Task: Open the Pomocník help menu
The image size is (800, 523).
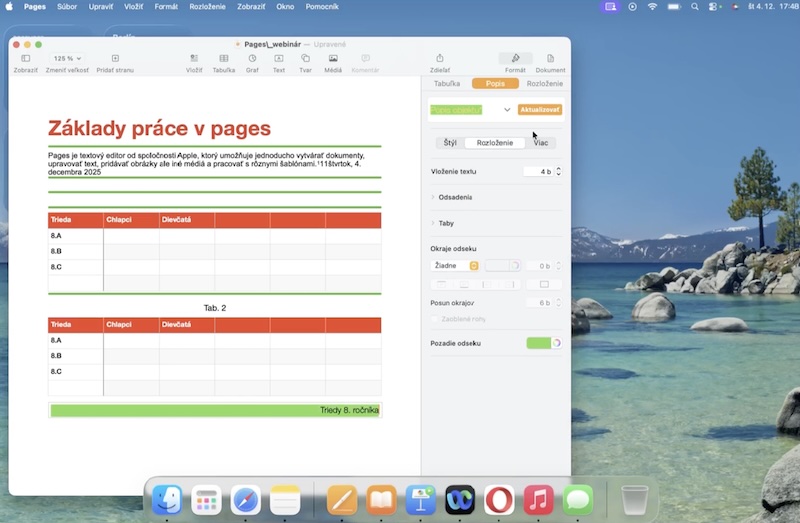Action: [322, 7]
